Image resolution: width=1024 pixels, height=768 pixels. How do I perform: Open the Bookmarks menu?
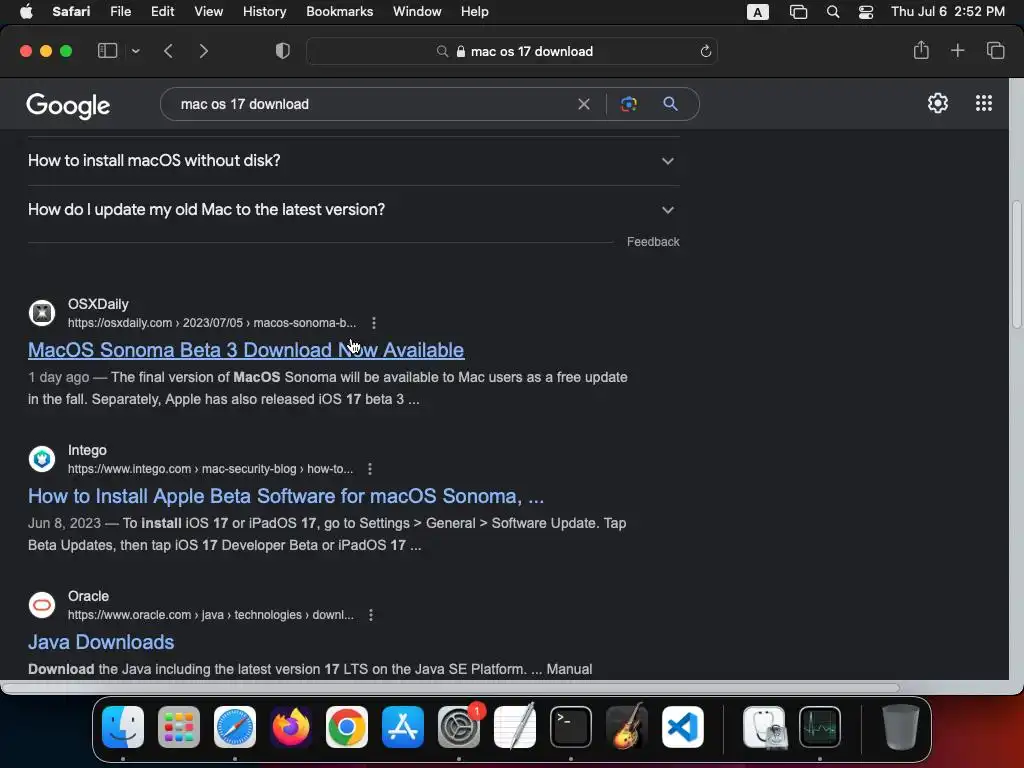coord(340,12)
